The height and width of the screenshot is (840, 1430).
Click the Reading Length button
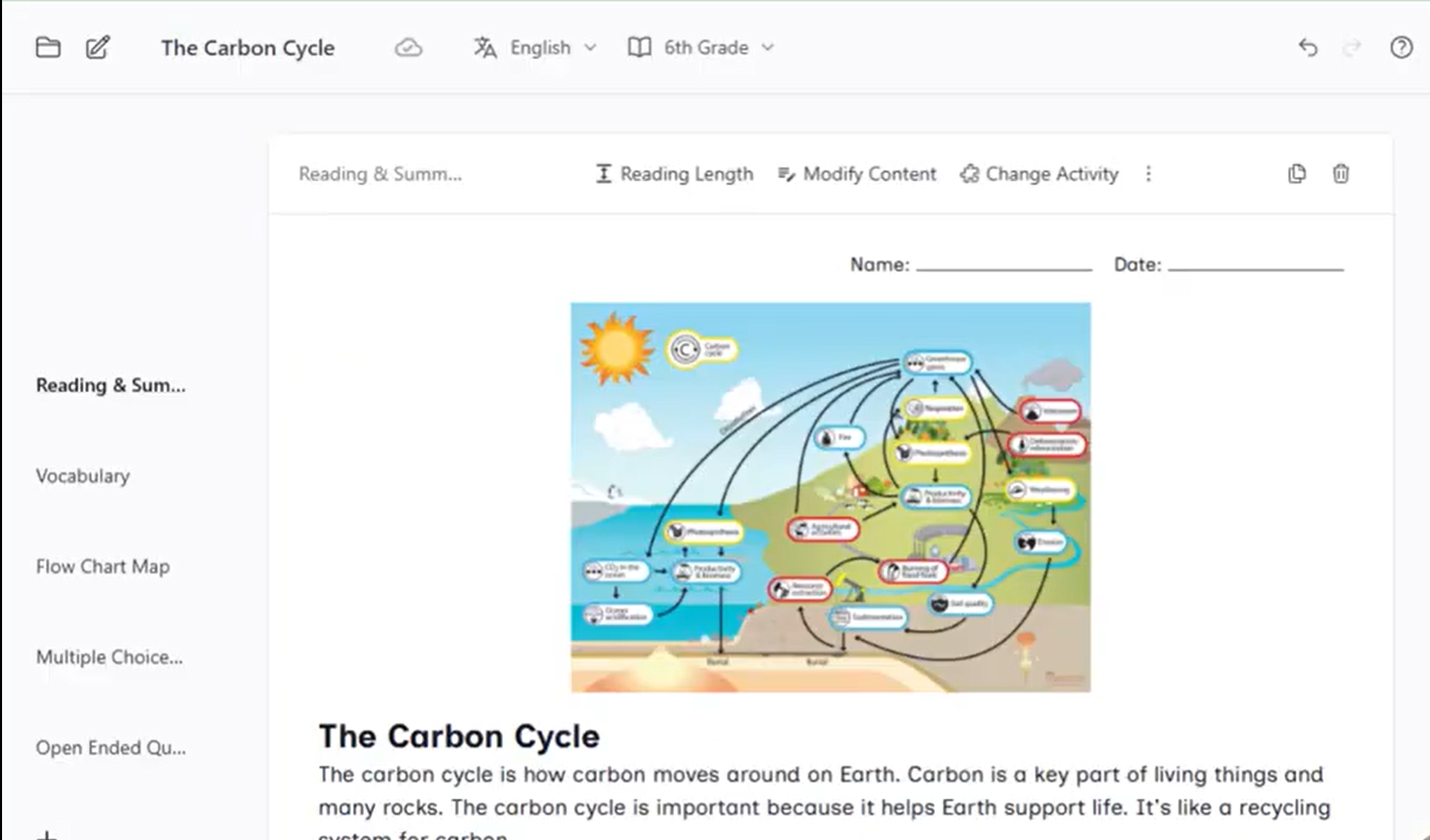[674, 174]
